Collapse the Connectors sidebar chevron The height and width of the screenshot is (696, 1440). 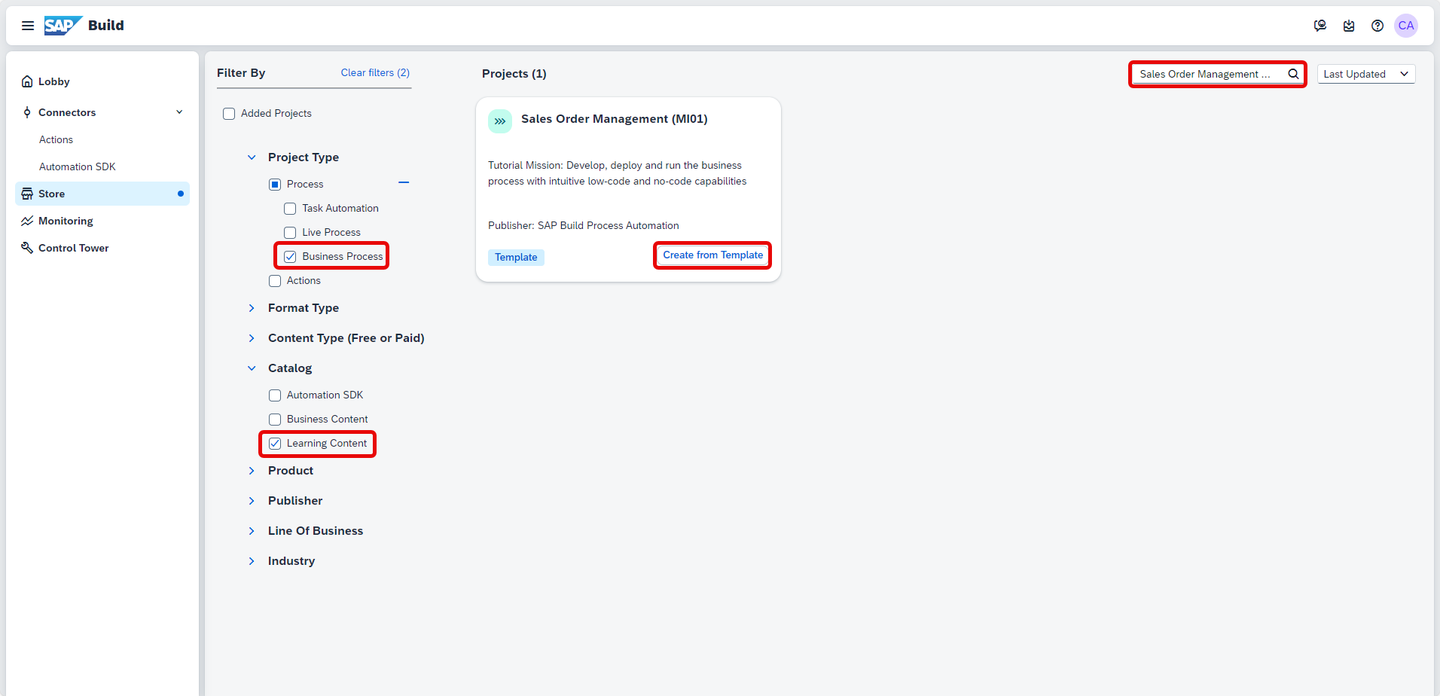[180, 112]
